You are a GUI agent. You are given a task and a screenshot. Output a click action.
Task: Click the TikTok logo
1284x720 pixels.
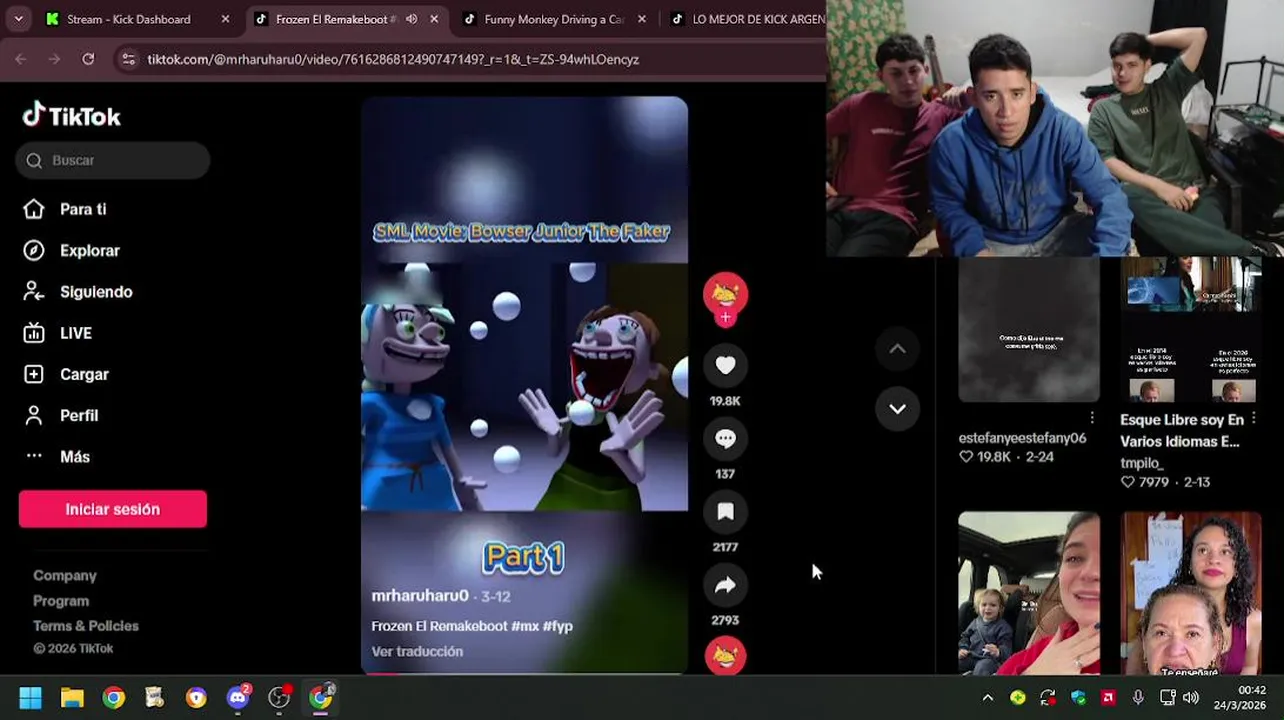point(72,116)
